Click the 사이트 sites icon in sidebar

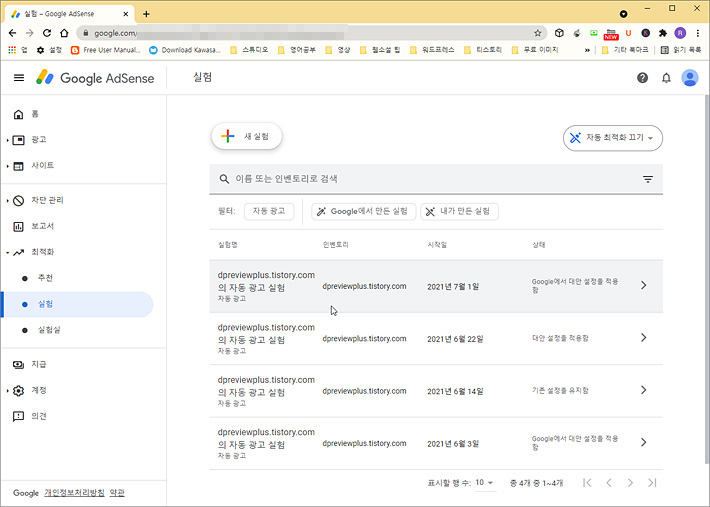coord(18,166)
